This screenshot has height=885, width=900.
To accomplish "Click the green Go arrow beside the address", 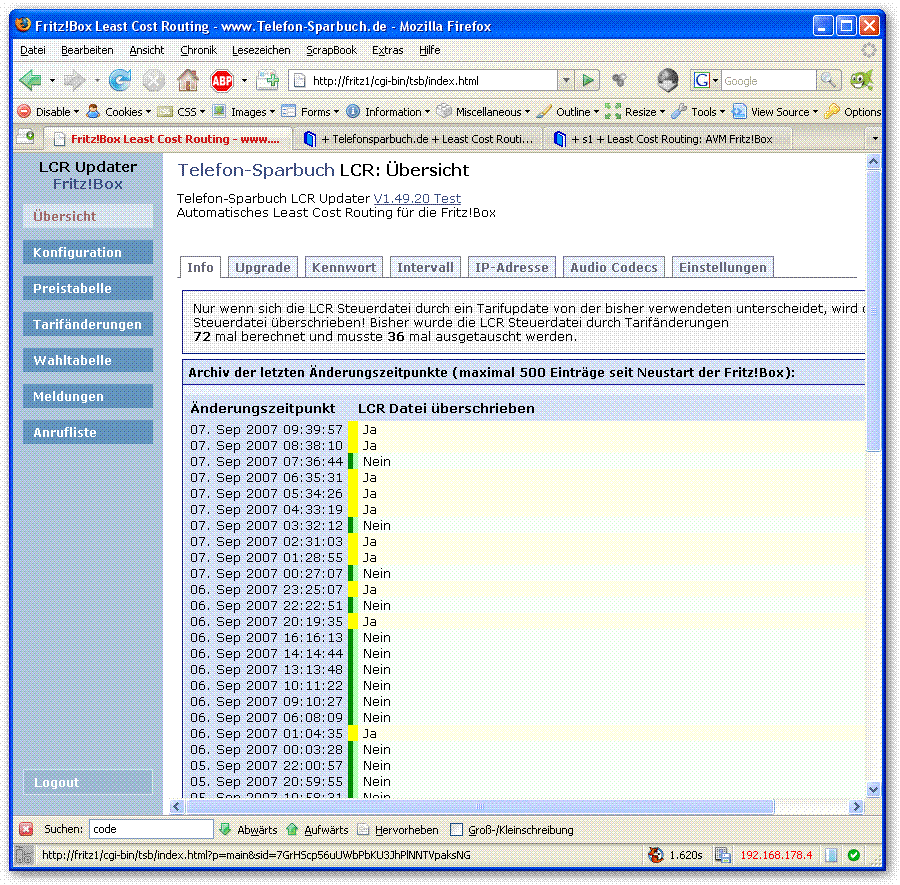I will coord(588,80).
